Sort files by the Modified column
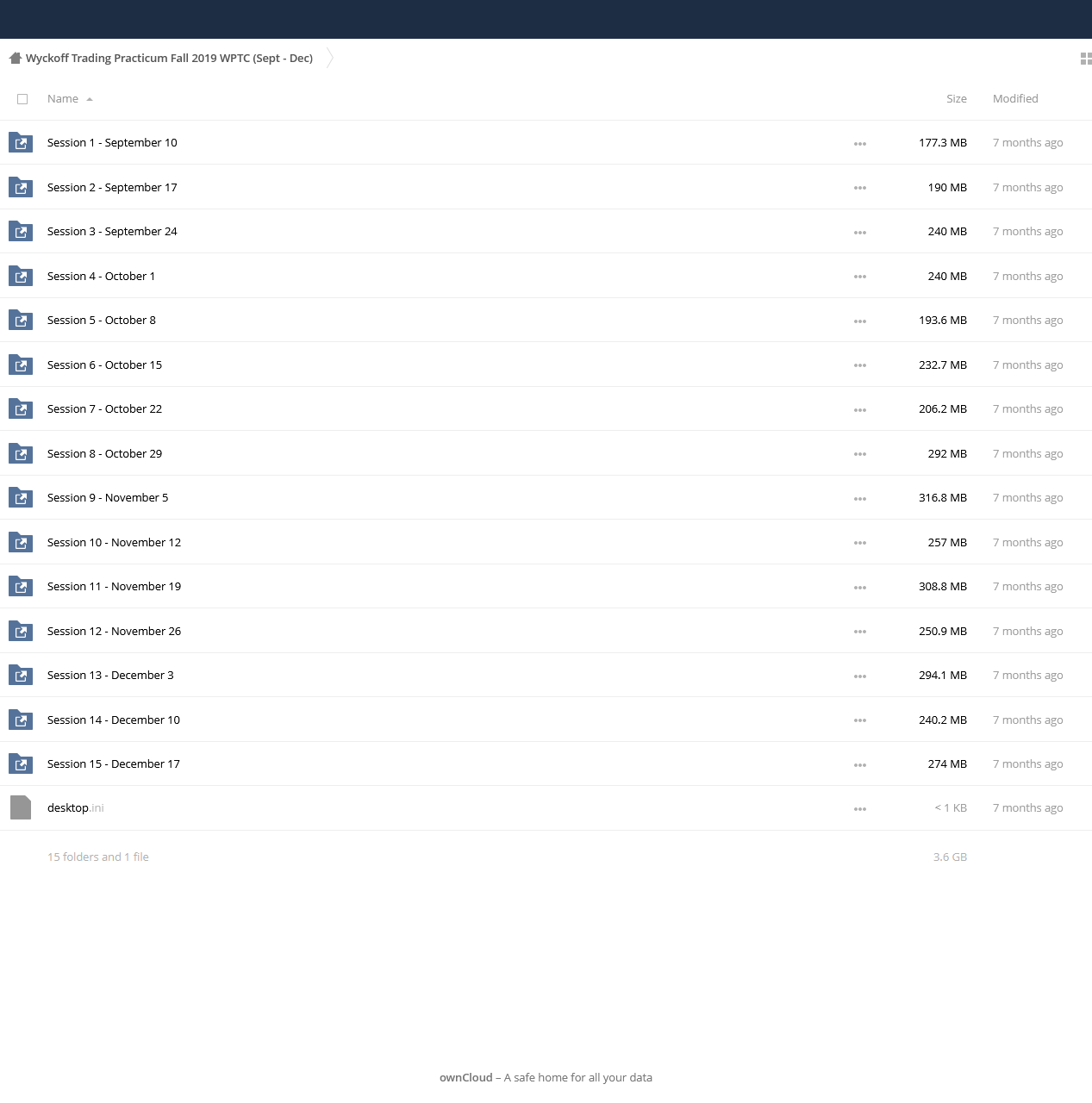This screenshot has height=1103, width=1092. click(x=1015, y=99)
